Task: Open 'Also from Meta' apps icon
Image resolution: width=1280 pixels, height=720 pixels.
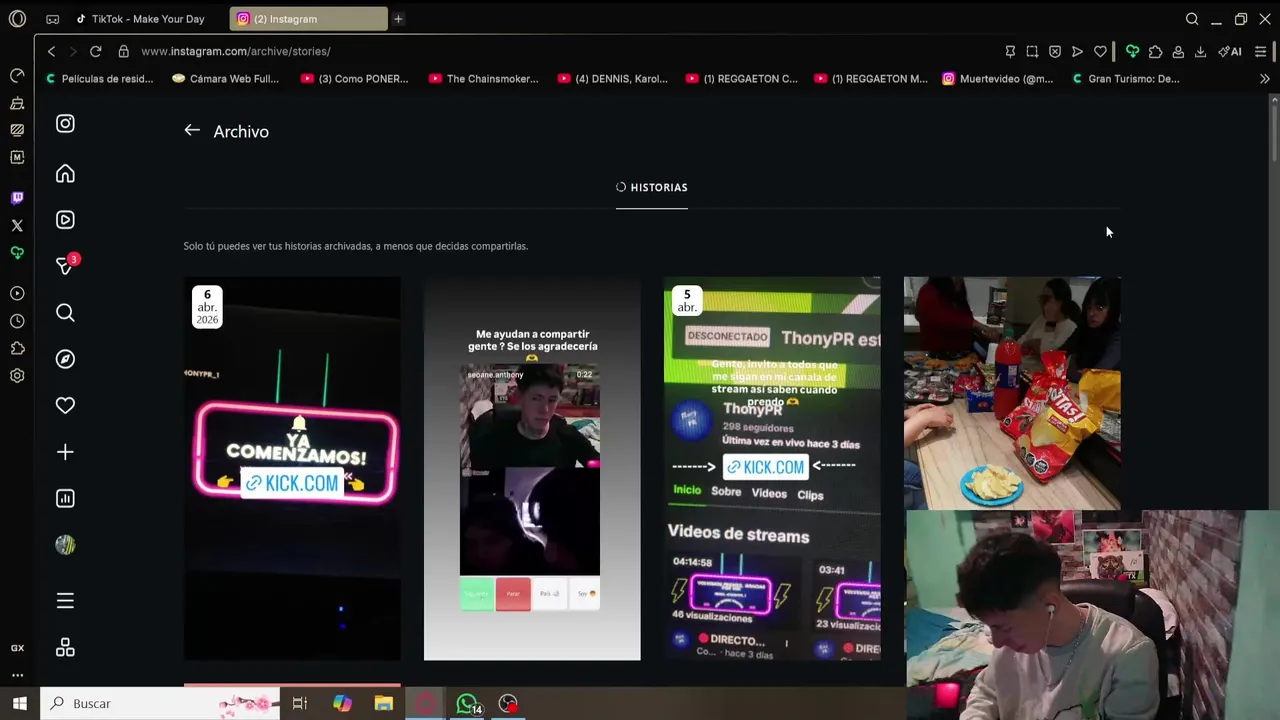Action: coord(65,648)
